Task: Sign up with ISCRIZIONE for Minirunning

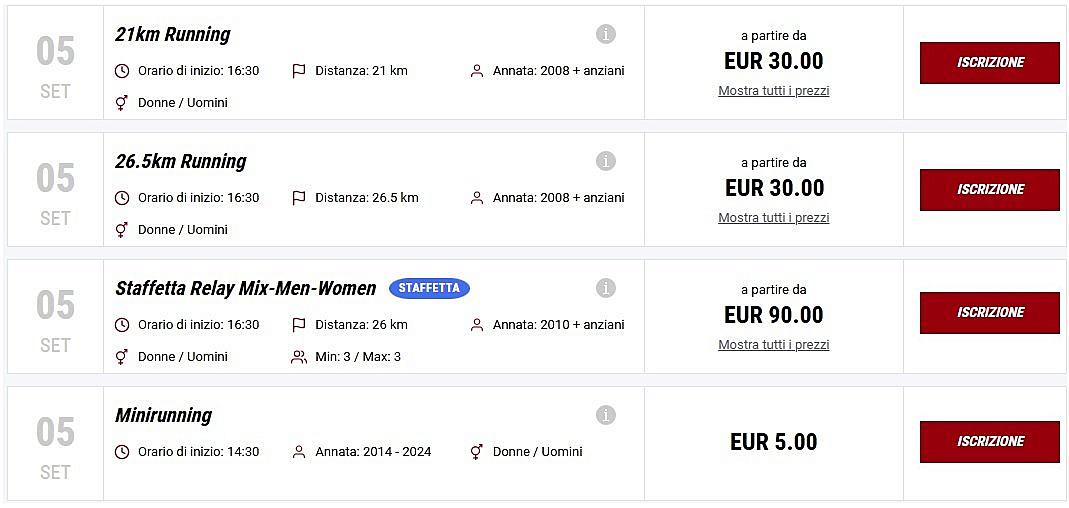Action: [x=989, y=442]
